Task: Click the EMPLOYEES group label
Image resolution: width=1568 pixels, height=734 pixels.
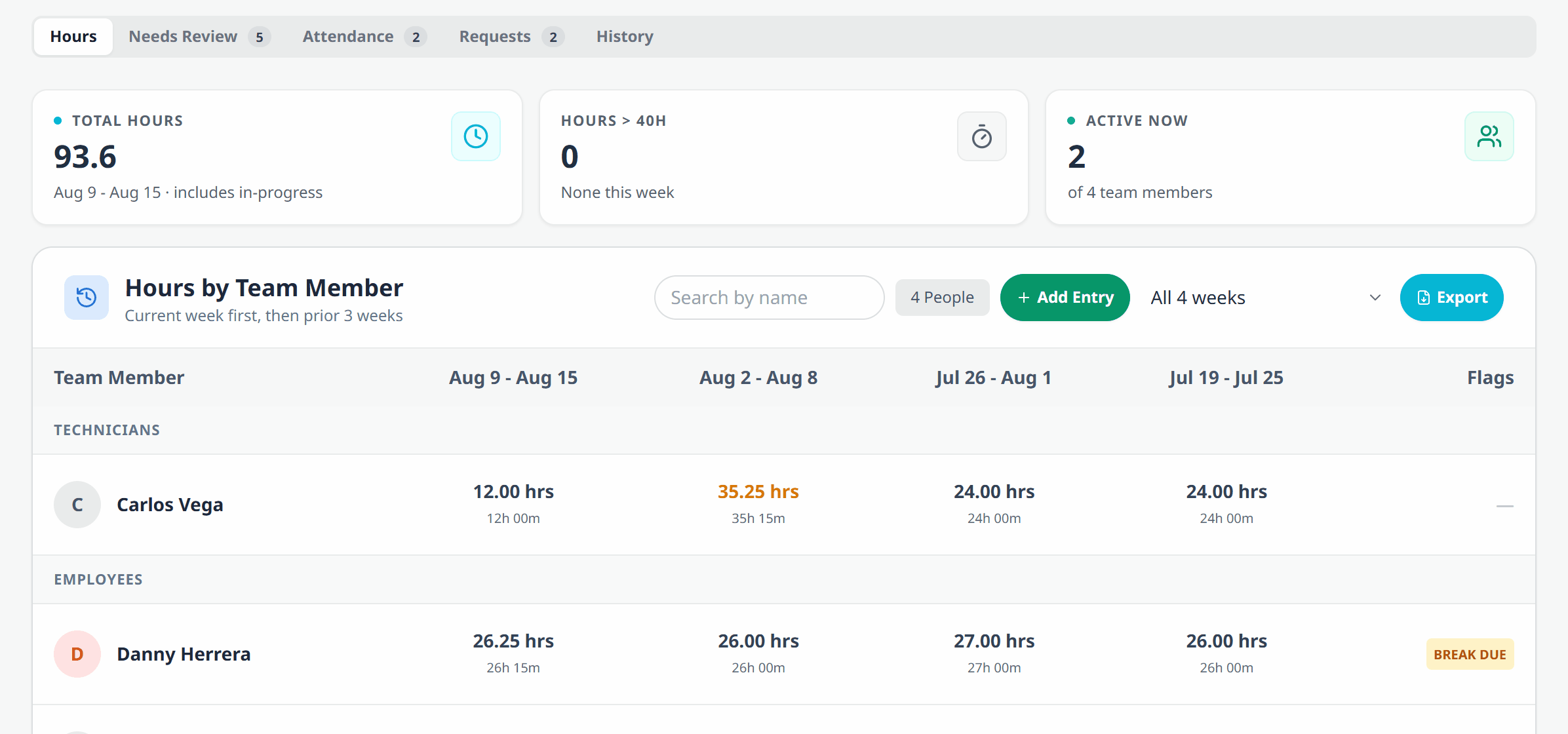Action: pos(98,579)
